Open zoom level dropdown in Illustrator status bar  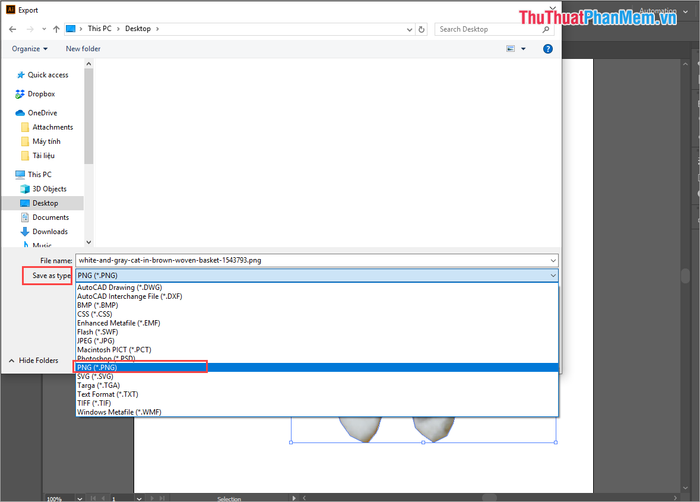pyautogui.click(x=79, y=498)
